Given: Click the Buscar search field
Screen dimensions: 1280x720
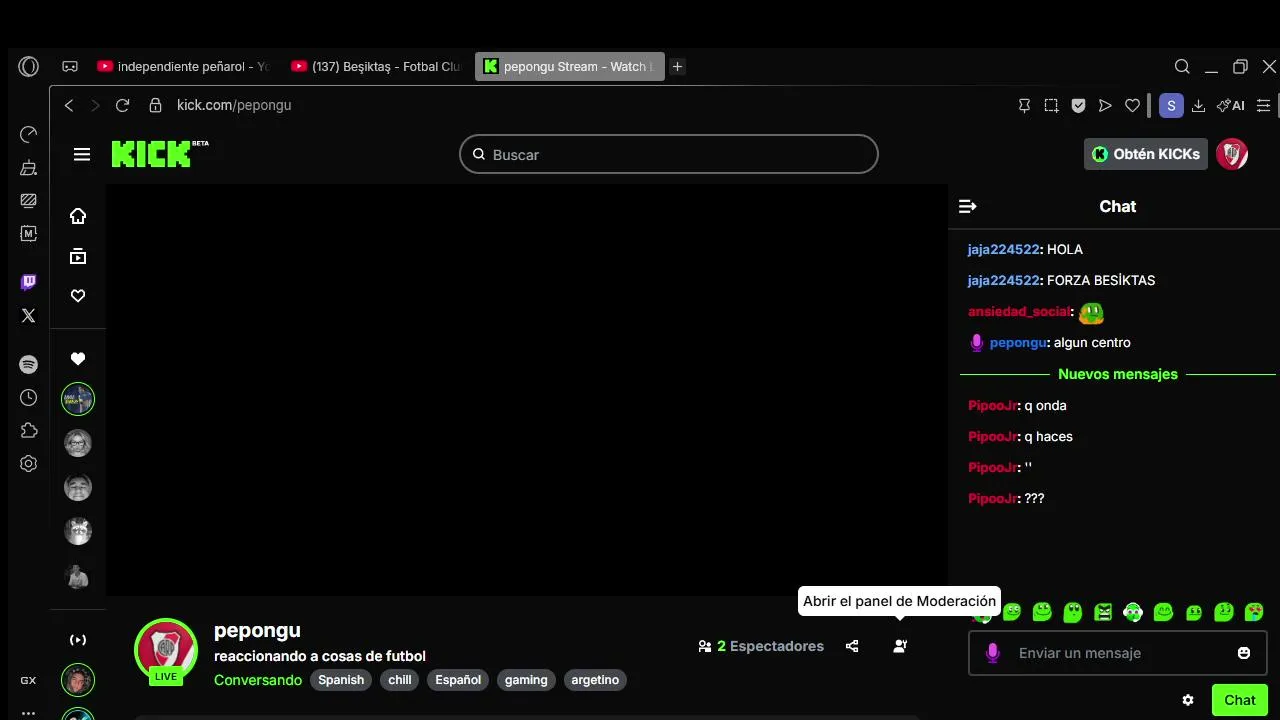Looking at the screenshot, I should tap(668, 154).
